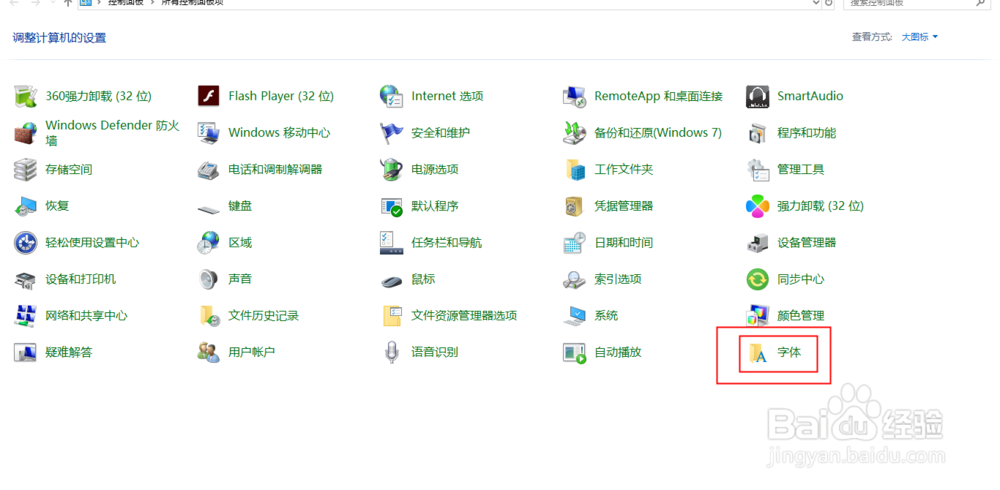Screen dimensions: 1000x490
Task: Open Windows 移动中心 icon
Action: [x=209, y=133]
